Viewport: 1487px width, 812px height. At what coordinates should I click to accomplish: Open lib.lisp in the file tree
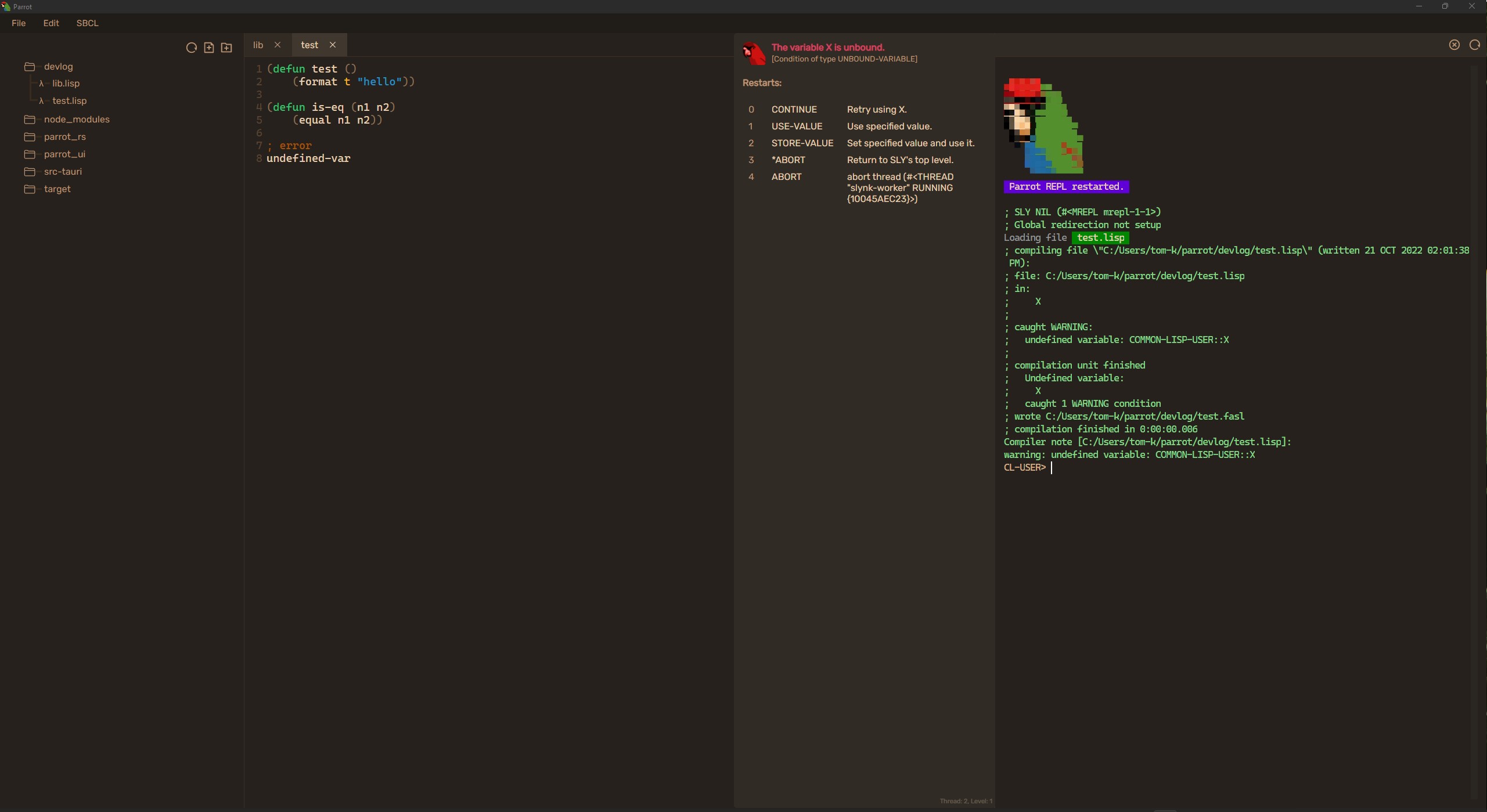coord(66,84)
